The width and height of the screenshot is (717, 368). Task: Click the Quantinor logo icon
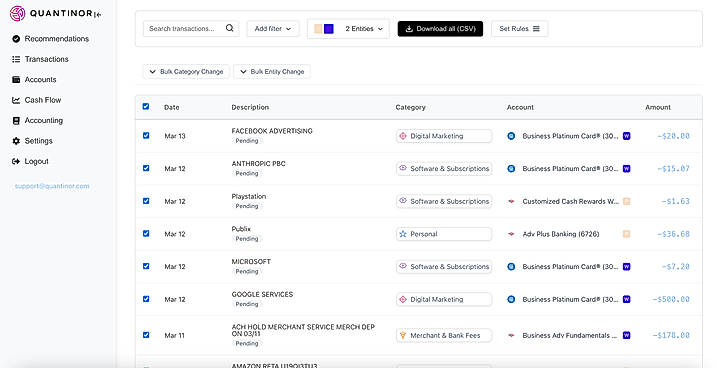coord(17,14)
